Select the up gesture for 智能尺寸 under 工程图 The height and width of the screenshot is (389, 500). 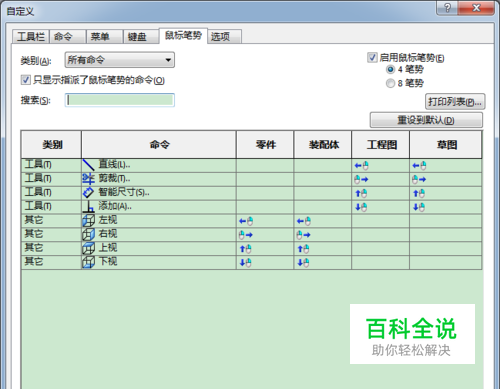(x=361, y=193)
